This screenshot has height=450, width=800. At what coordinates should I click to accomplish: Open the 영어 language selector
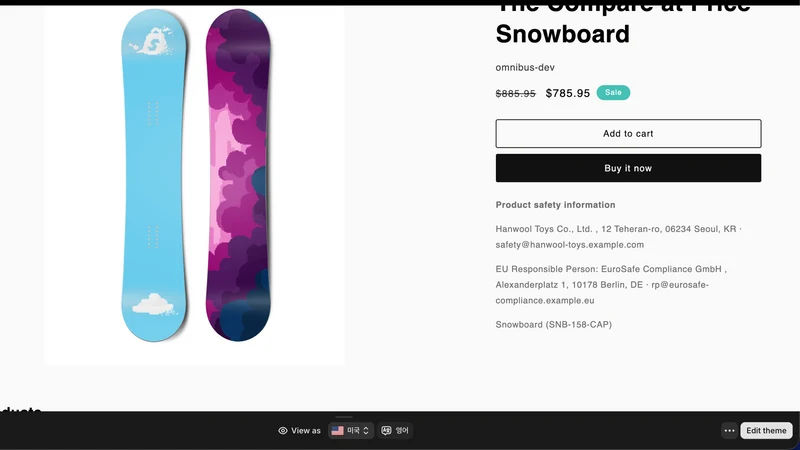(395, 431)
